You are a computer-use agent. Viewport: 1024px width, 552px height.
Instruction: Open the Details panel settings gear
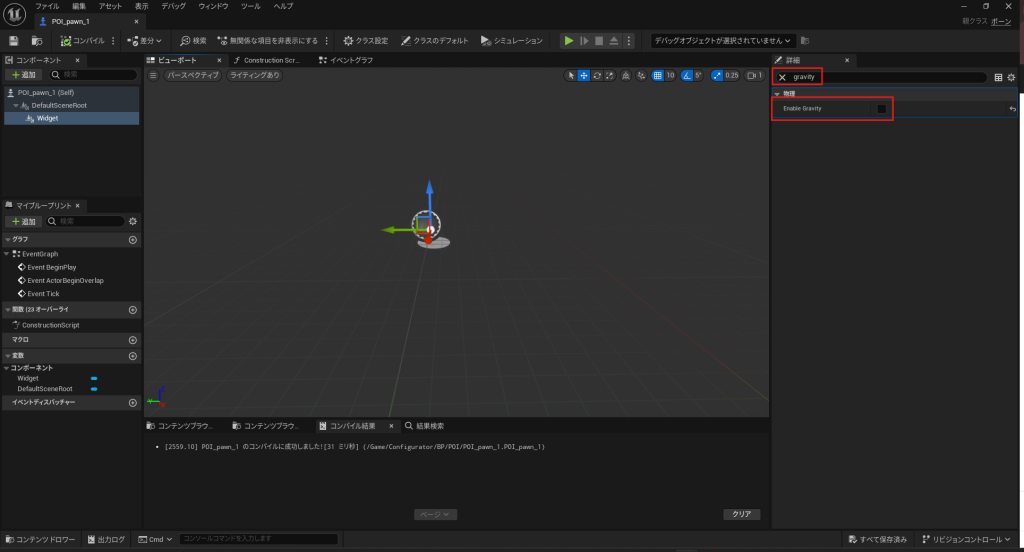1011,77
